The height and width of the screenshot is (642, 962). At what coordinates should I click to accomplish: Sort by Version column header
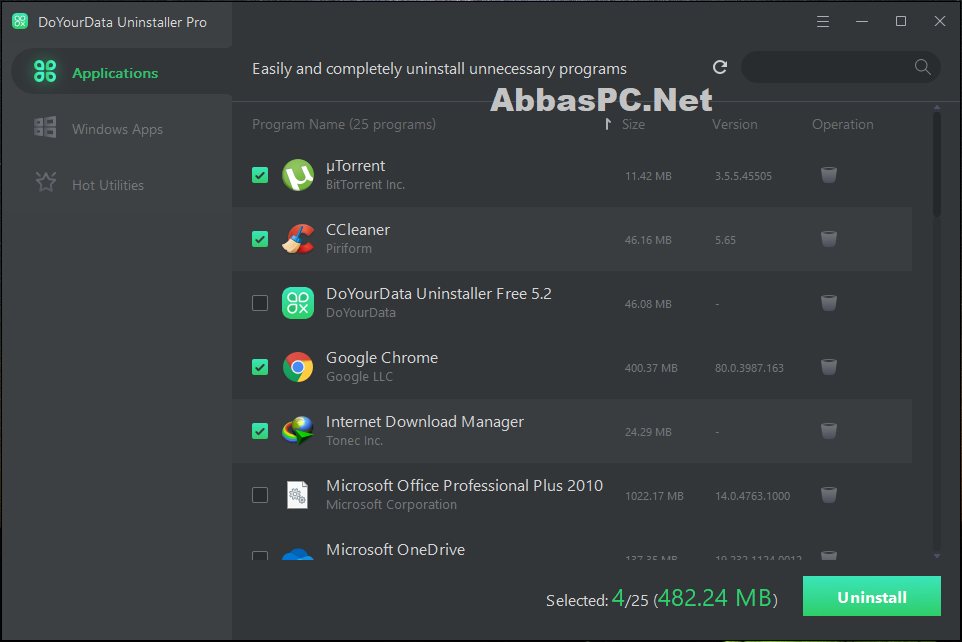734,124
